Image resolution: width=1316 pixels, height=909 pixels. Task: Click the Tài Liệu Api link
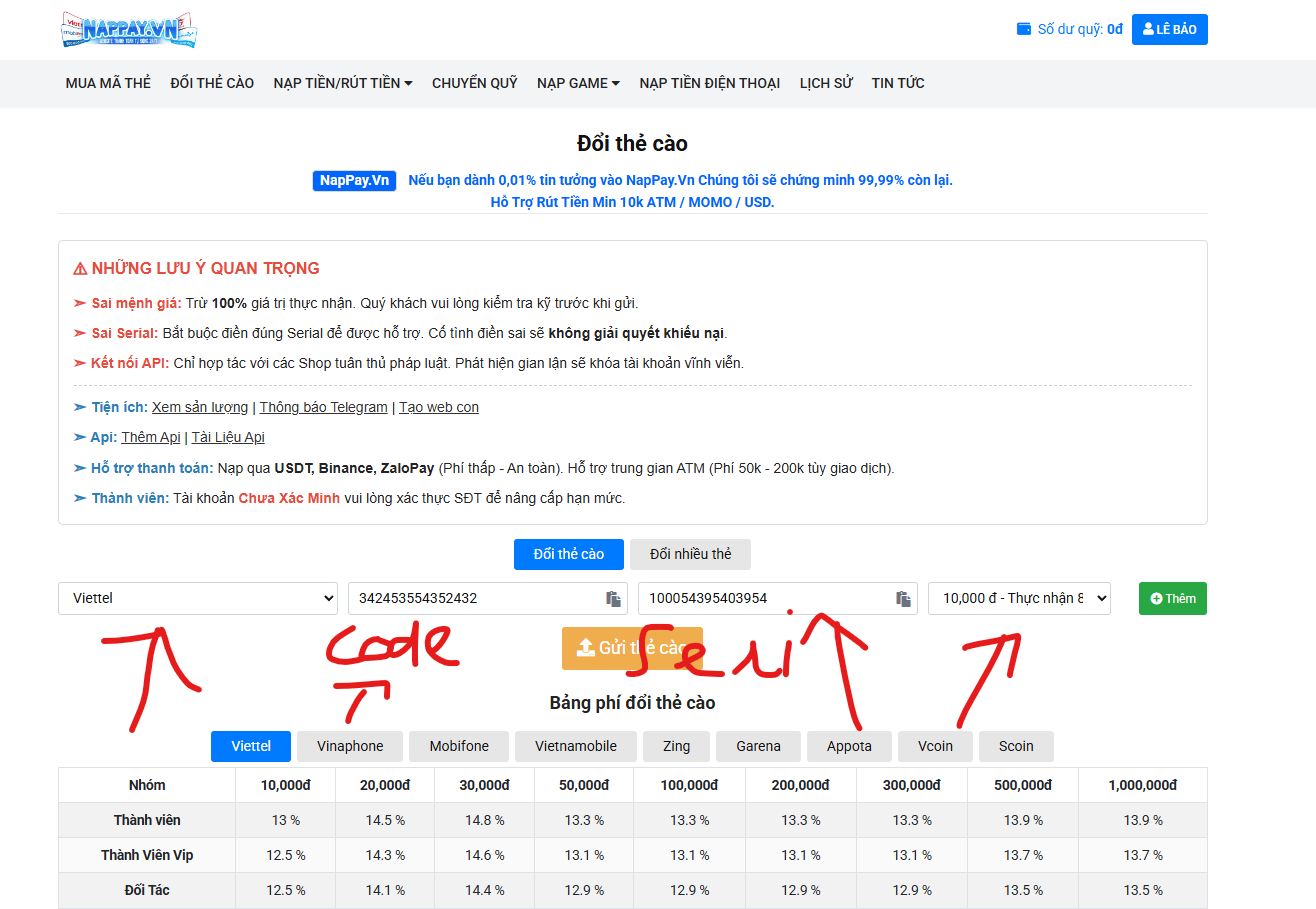228,437
